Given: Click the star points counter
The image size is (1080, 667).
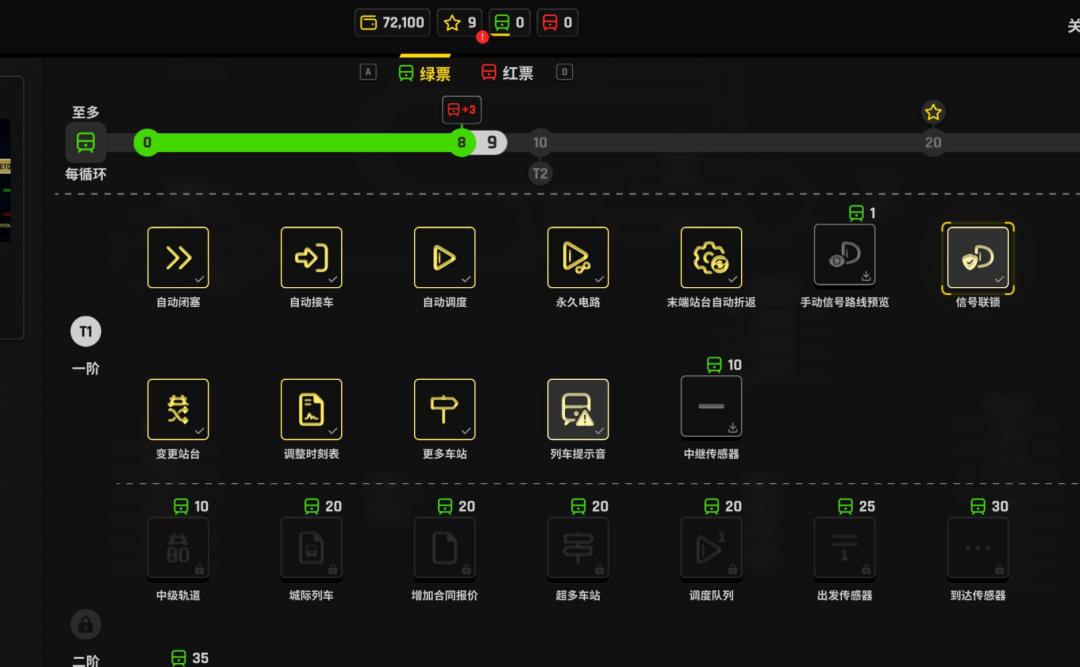Looking at the screenshot, I should point(461,22).
